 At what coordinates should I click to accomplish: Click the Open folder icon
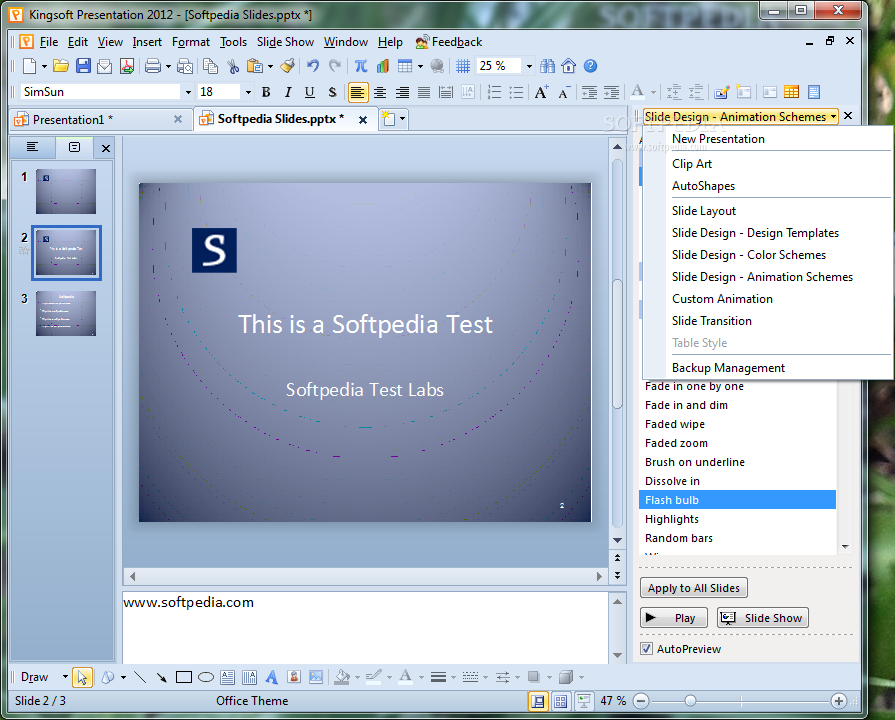click(x=61, y=66)
